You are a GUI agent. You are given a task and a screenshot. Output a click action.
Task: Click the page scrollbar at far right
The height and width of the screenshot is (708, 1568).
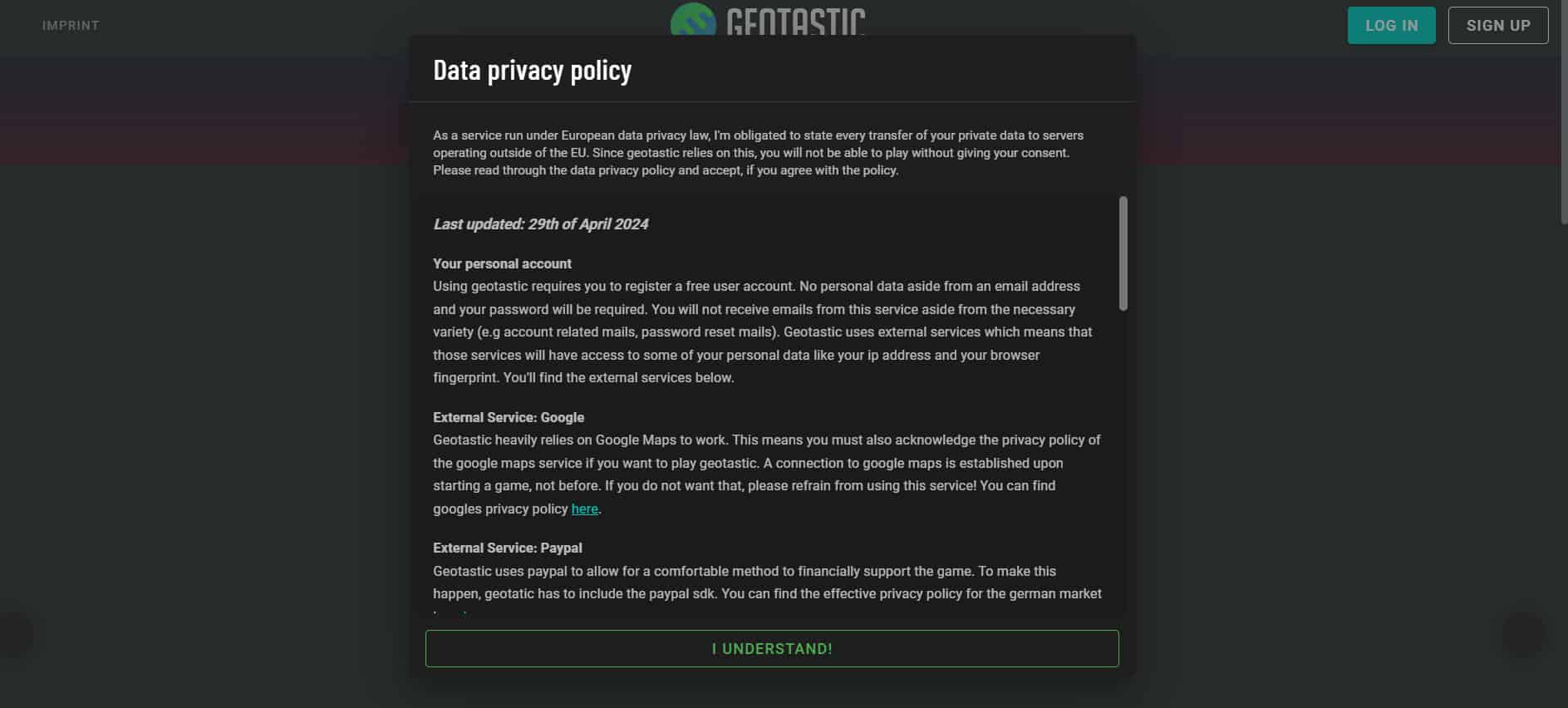pos(1562,112)
